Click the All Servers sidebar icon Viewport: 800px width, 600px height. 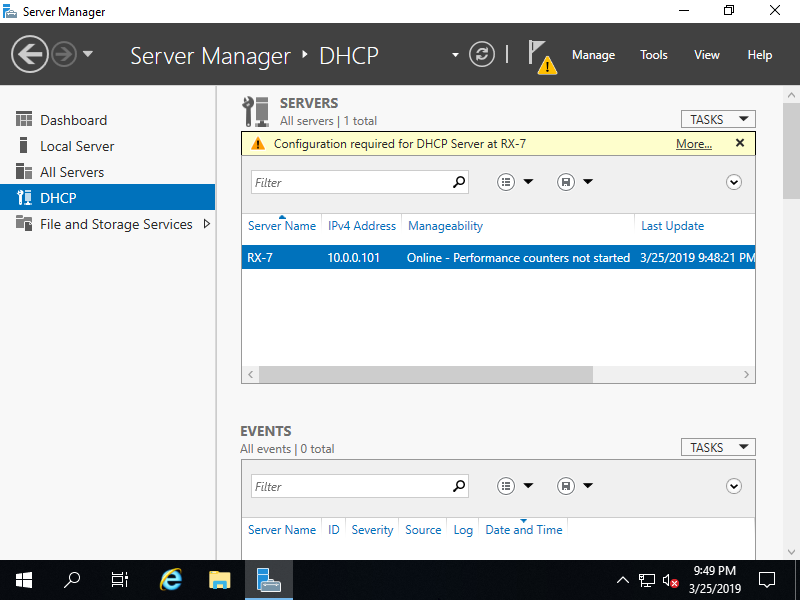(x=23, y=171)
